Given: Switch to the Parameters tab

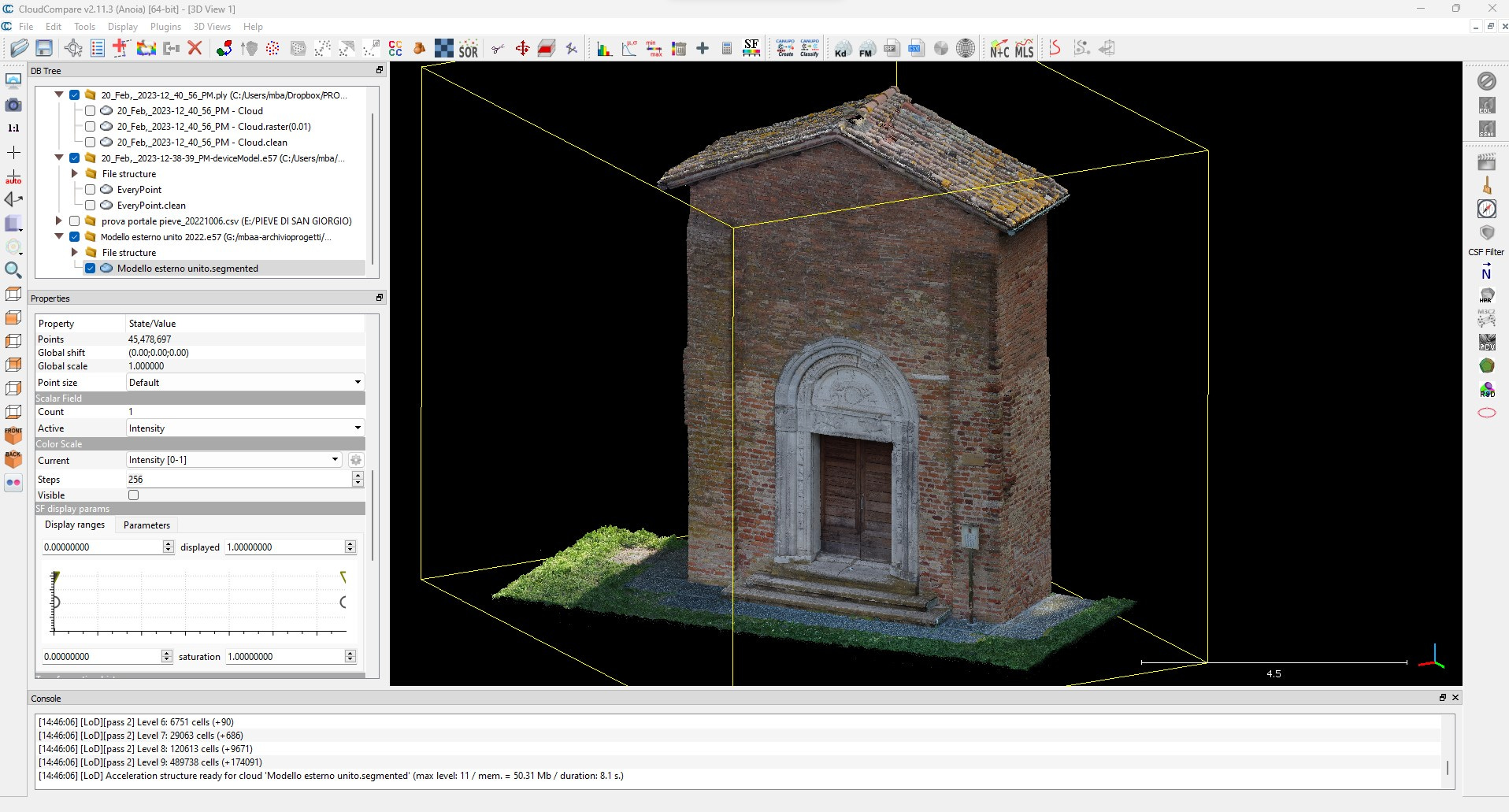Looking at the screenshot, I should coord(146,525).
